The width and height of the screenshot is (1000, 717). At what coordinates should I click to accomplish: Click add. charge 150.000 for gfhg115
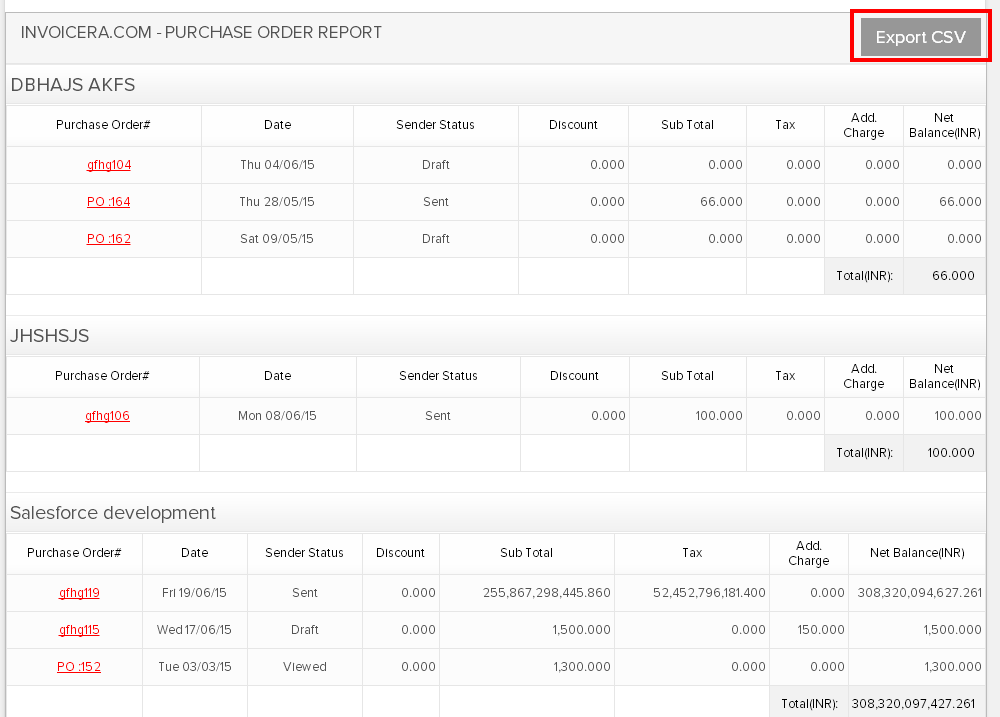821,630
